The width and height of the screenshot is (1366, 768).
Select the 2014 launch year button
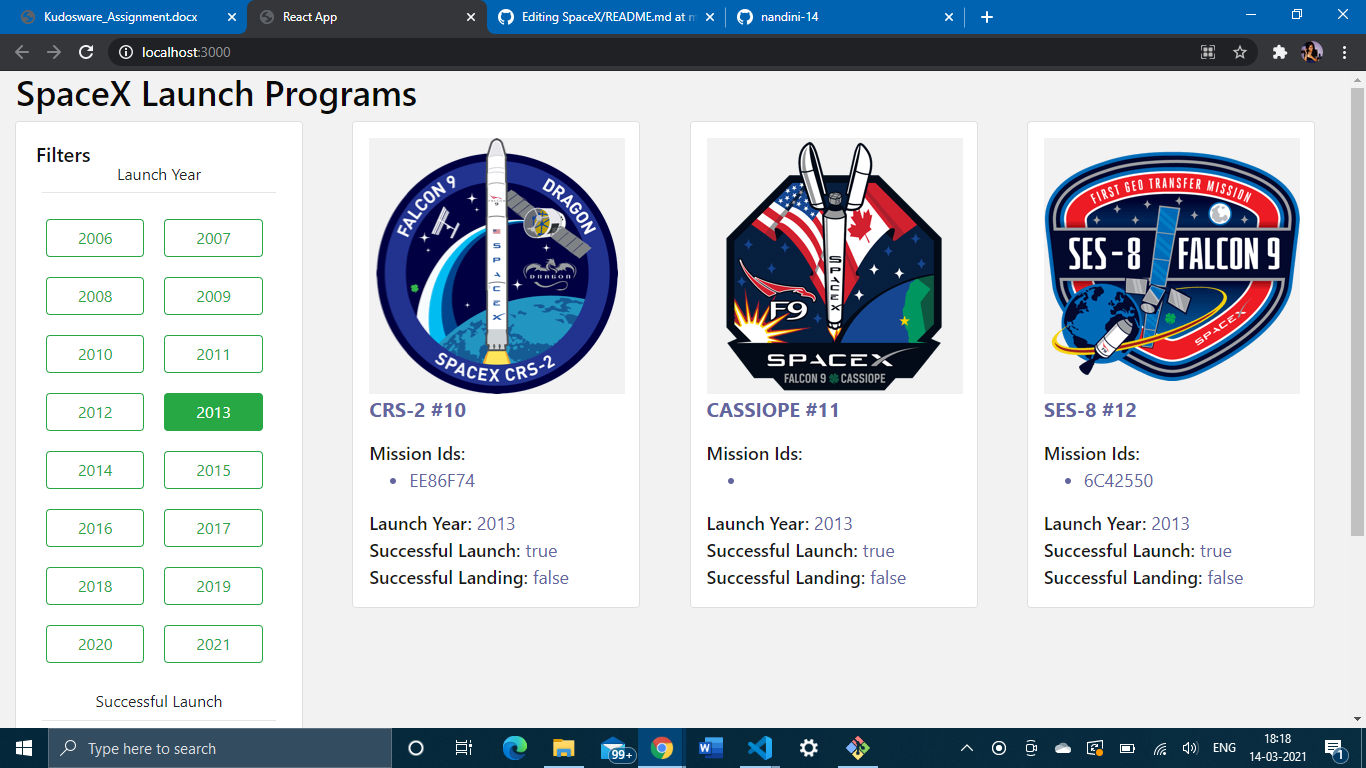point(95,470)
